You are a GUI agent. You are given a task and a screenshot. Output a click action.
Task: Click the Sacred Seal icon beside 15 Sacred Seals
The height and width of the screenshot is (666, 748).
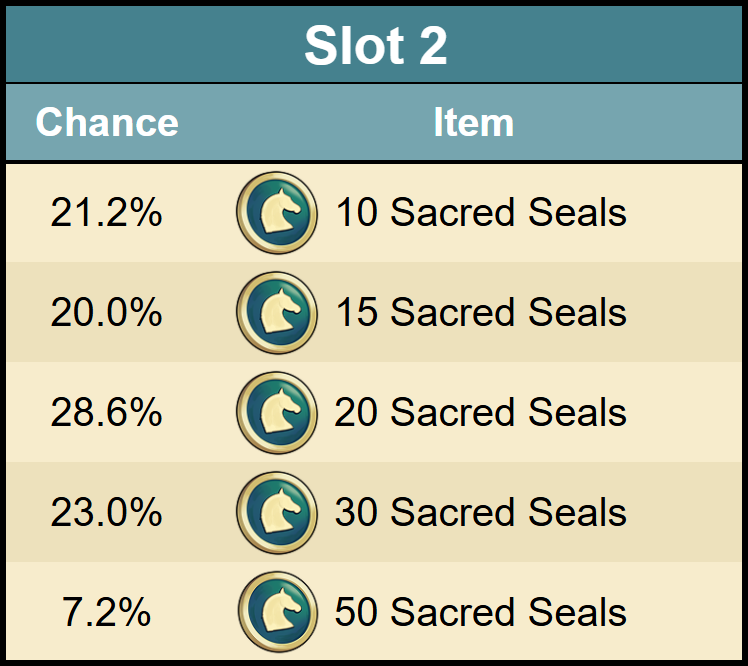click(x=277, y=313)
